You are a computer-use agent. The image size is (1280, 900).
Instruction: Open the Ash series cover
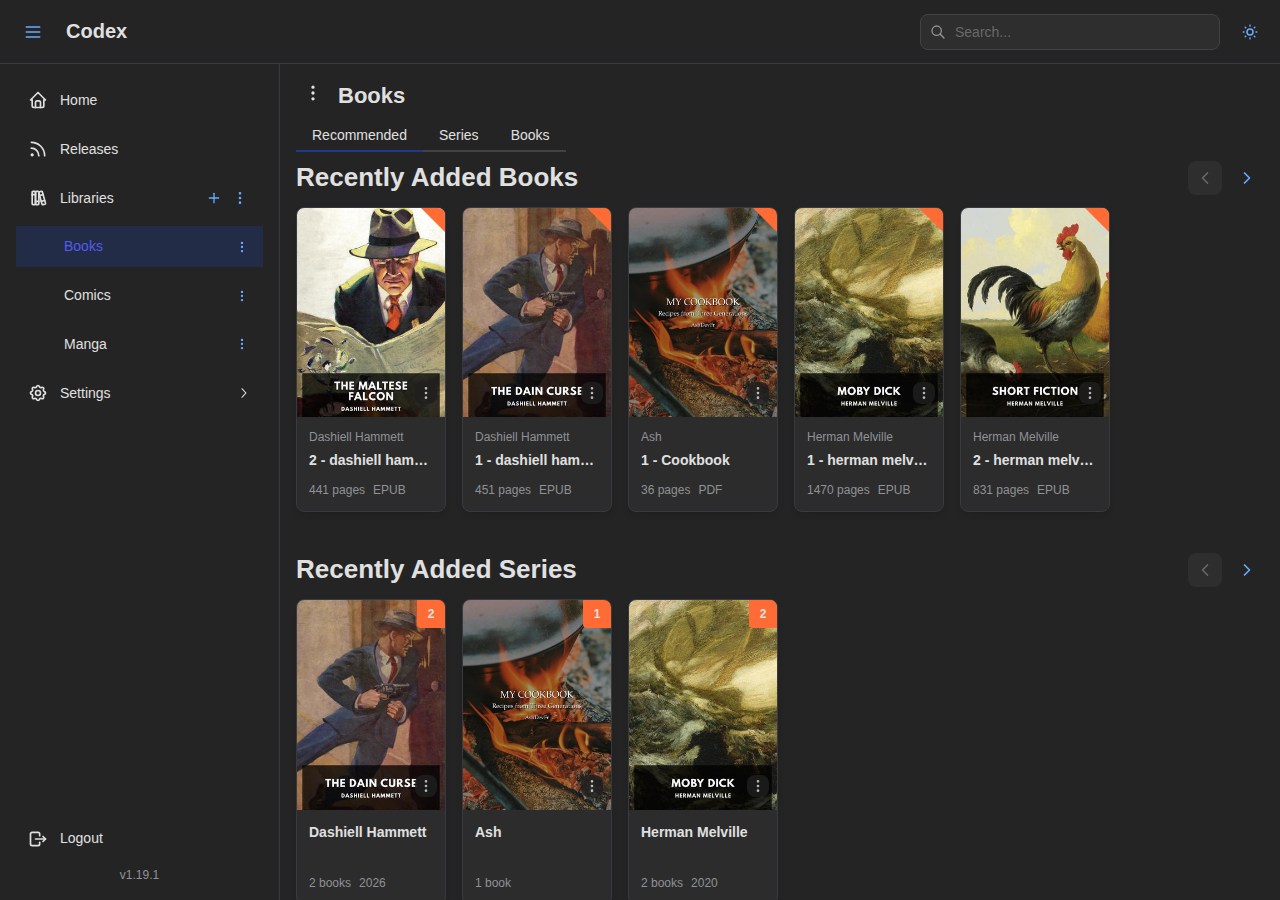[537, 705]
